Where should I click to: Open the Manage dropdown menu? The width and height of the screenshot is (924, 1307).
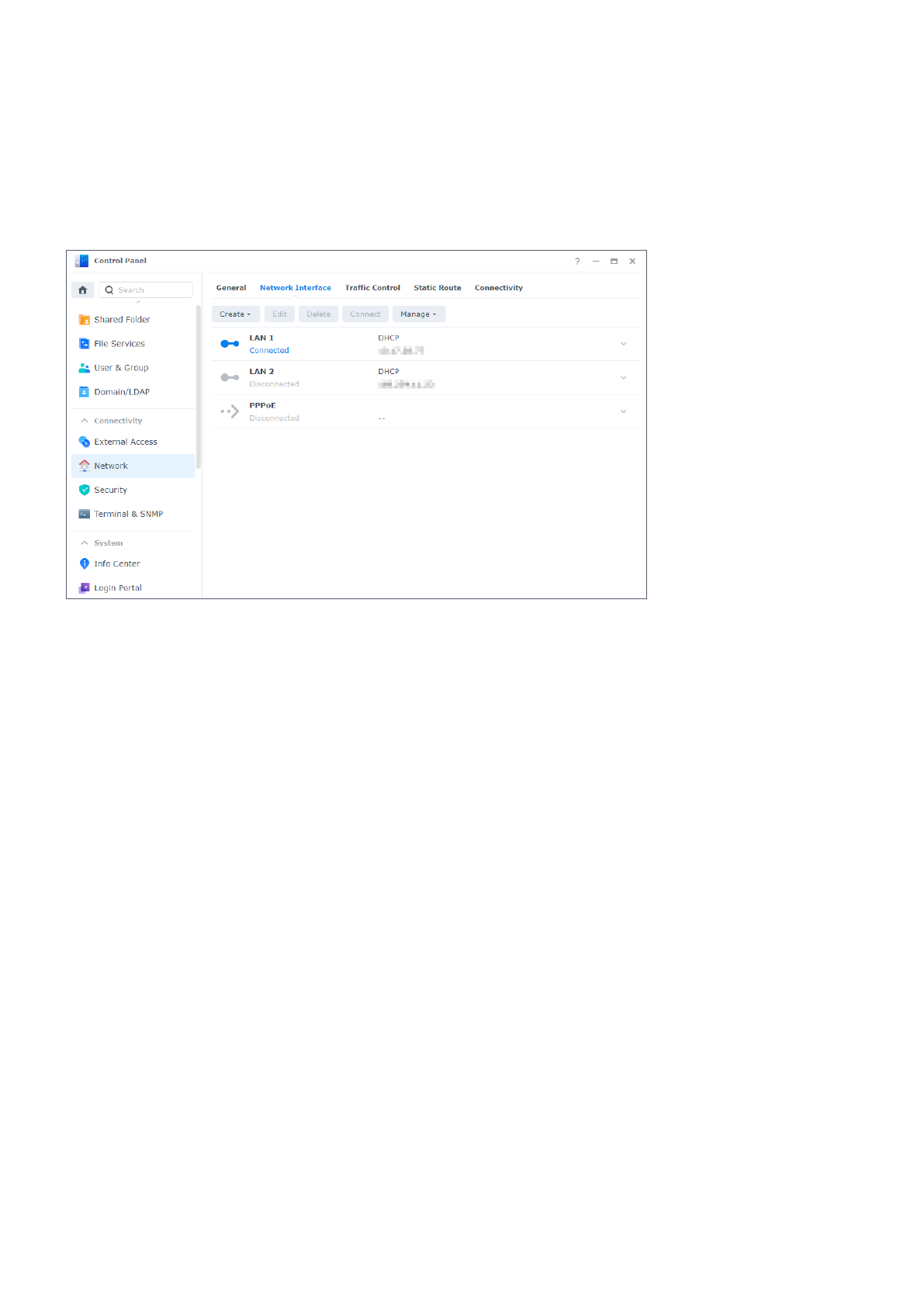coord(418,314)
